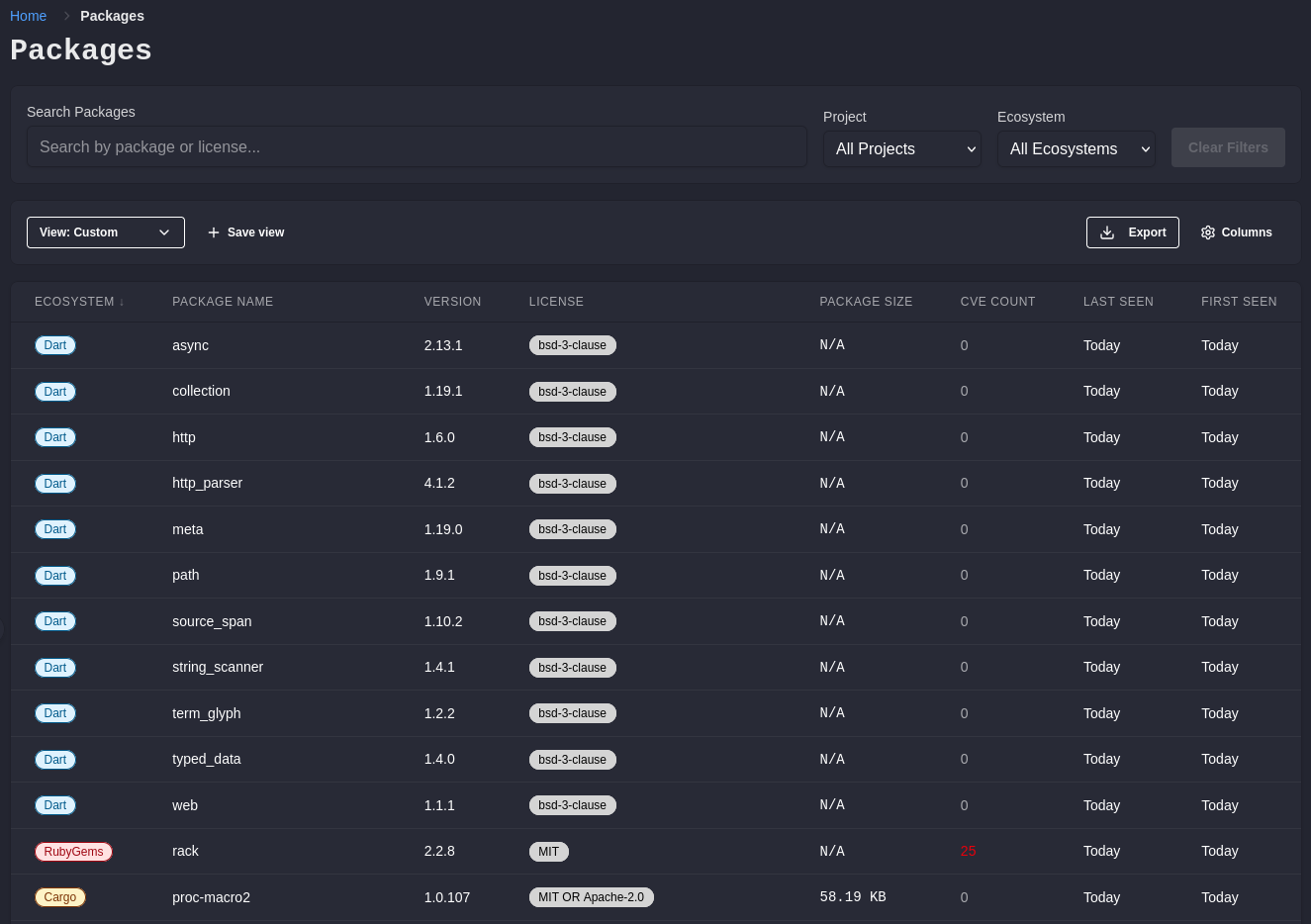1311x924 pixels.
Task: Sort by First Seen column header
Action: click(x=1239, y=302)
